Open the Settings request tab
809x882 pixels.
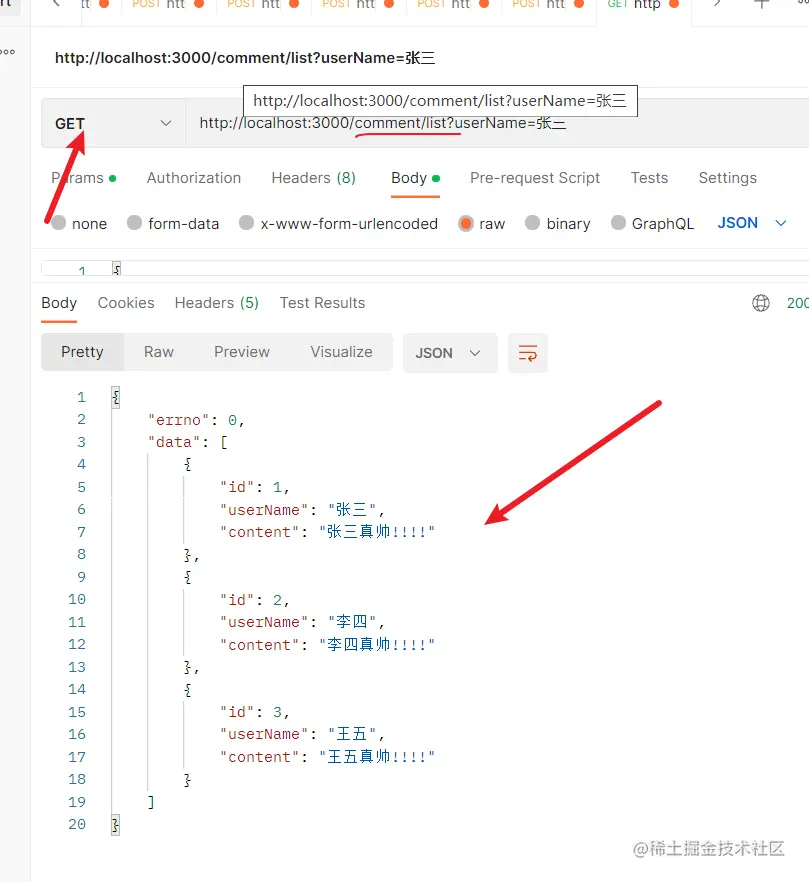coord(727,178)
